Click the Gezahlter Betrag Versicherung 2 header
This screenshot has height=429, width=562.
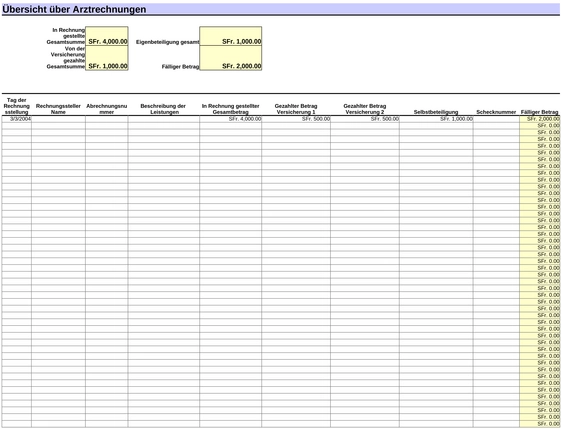(x=365, y=109)
